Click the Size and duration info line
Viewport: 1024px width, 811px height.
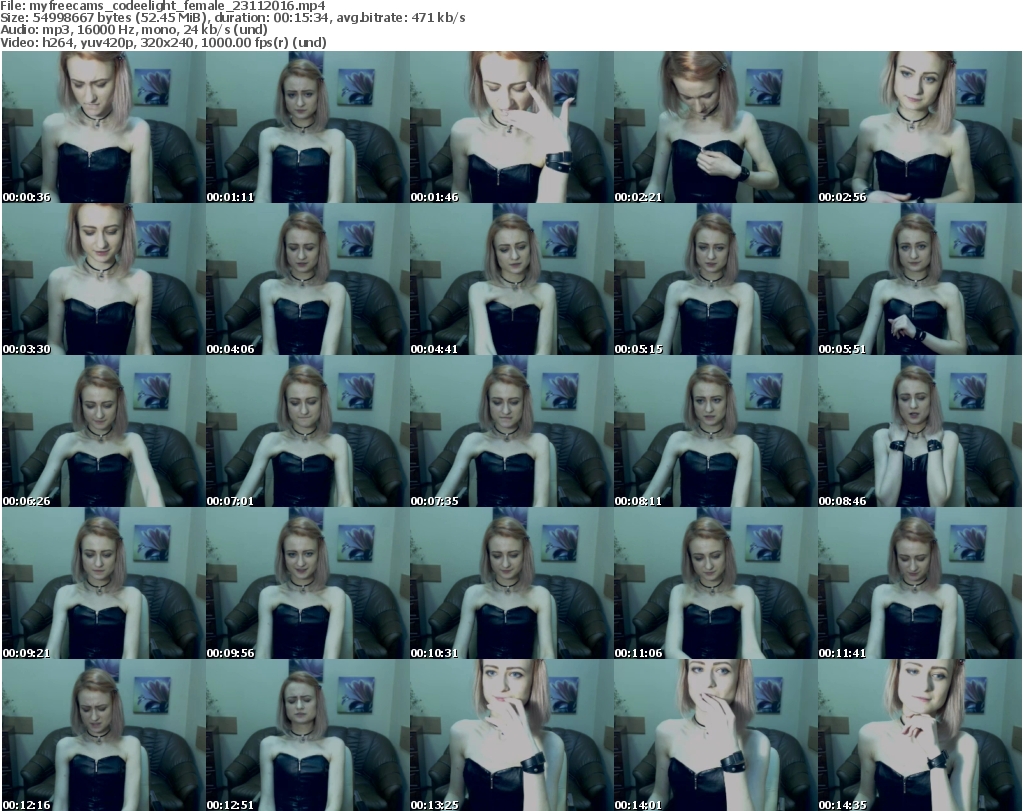(x=232, y=18)
